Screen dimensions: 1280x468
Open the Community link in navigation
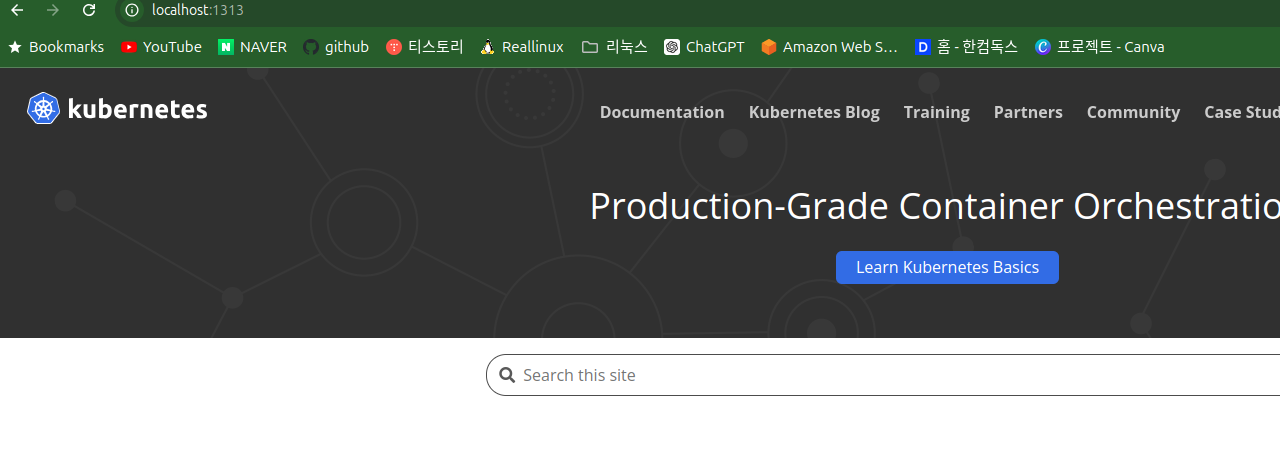tap(1133, 112)
